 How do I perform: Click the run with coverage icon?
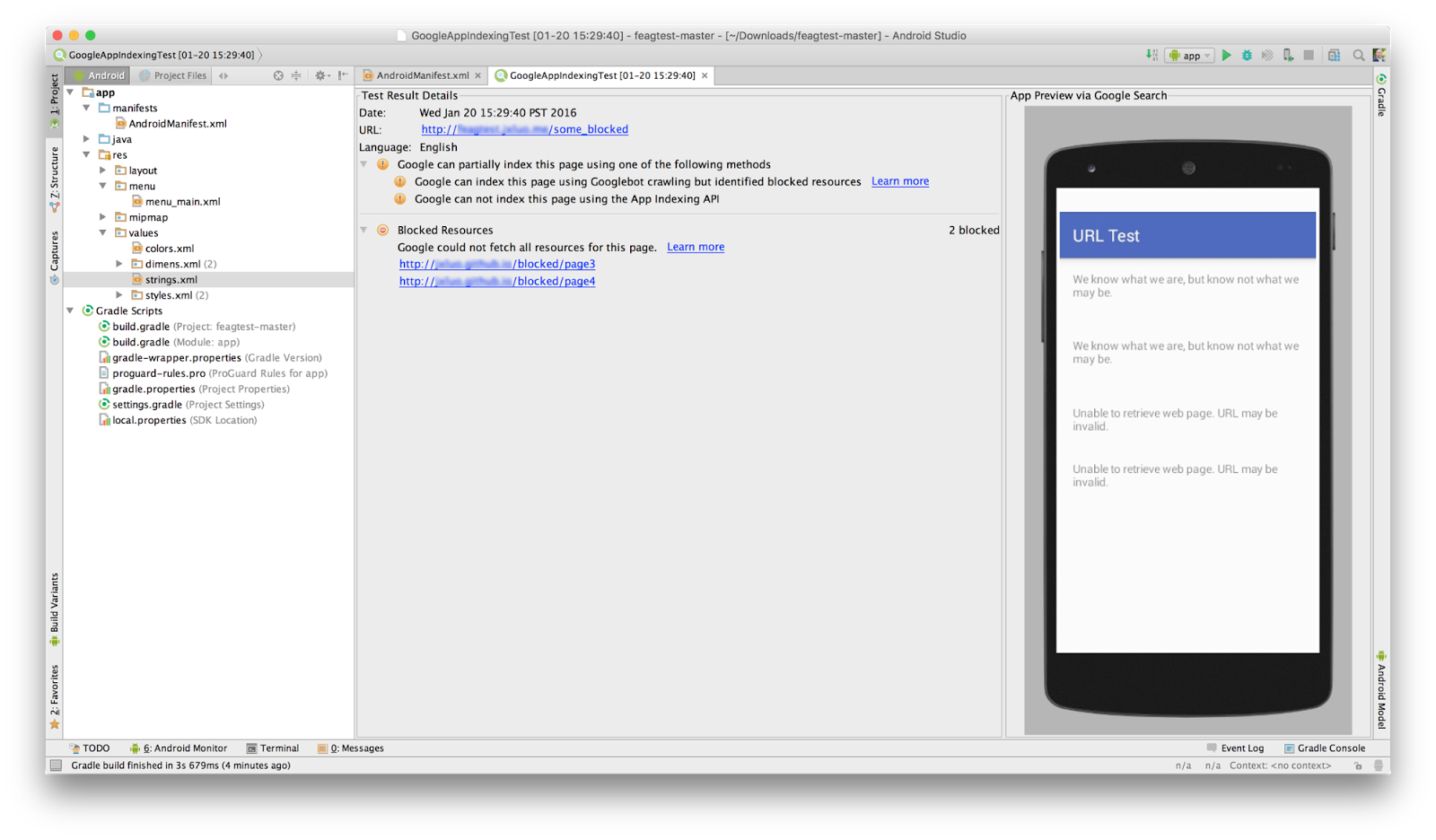click(x=1267, y=56)
